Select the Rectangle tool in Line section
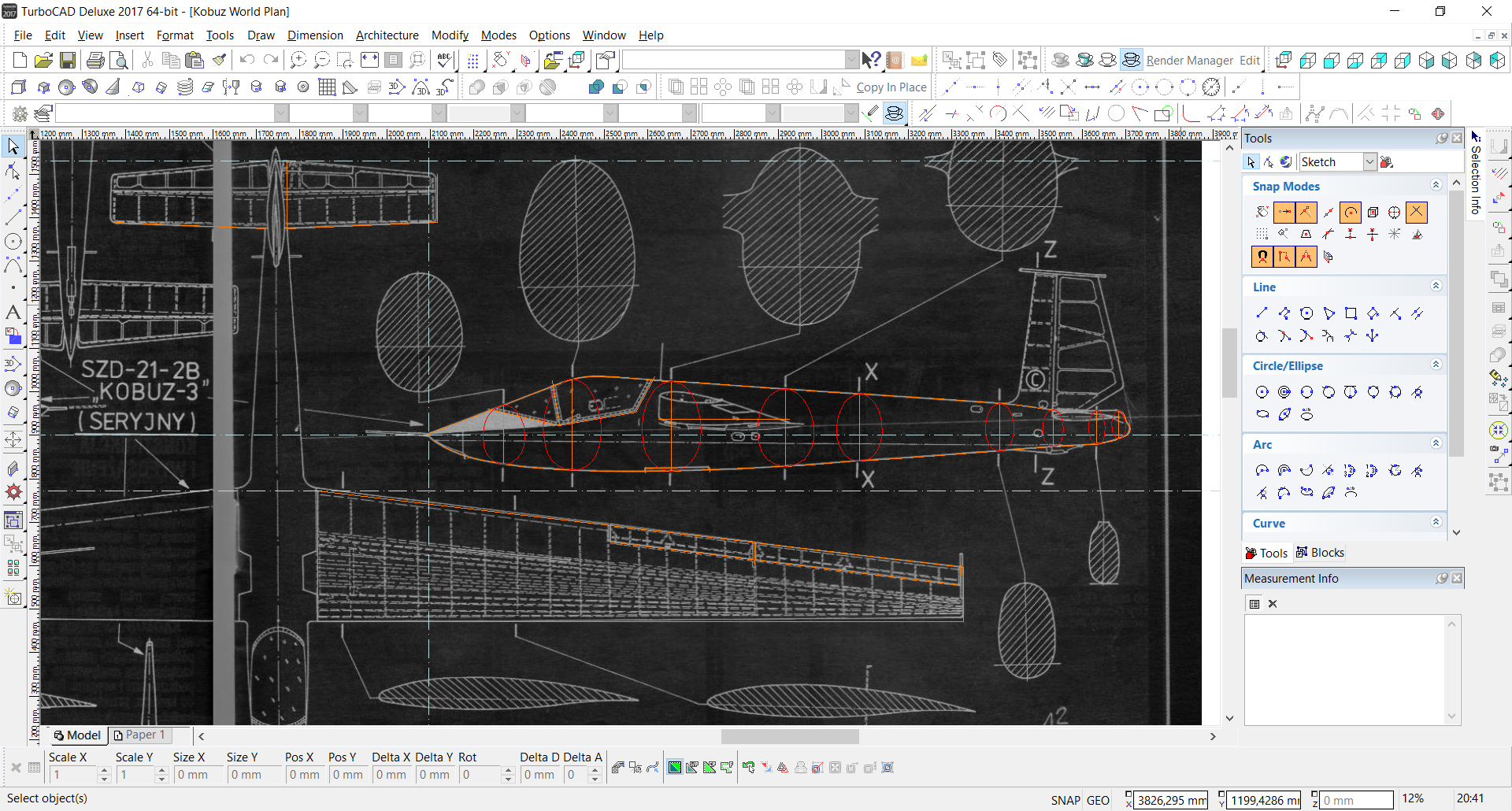 pos(1351,313)
